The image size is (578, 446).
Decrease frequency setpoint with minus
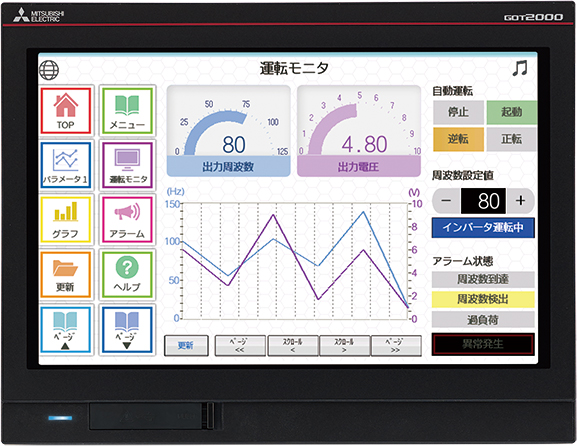click(446, 201)
